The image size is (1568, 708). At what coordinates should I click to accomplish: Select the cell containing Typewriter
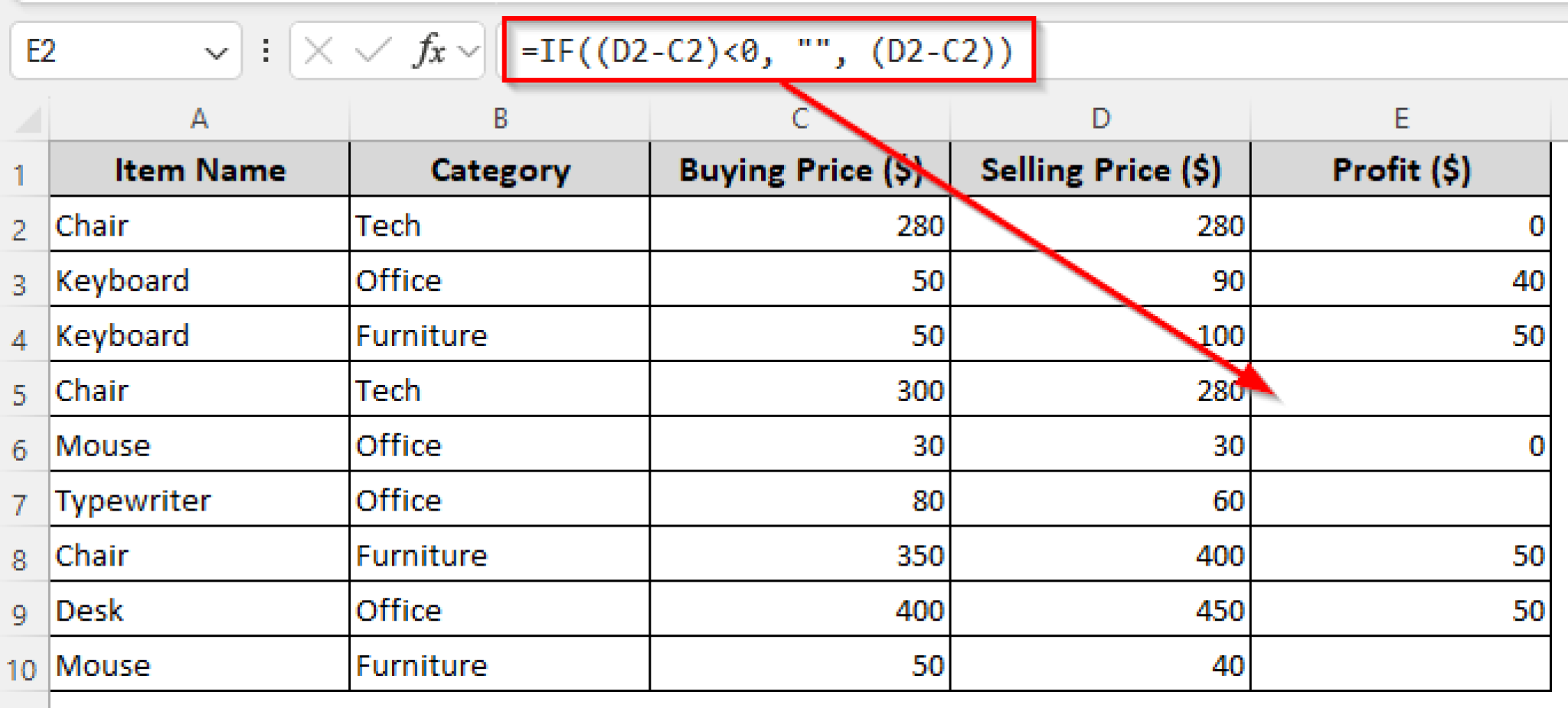coord(199,501)
